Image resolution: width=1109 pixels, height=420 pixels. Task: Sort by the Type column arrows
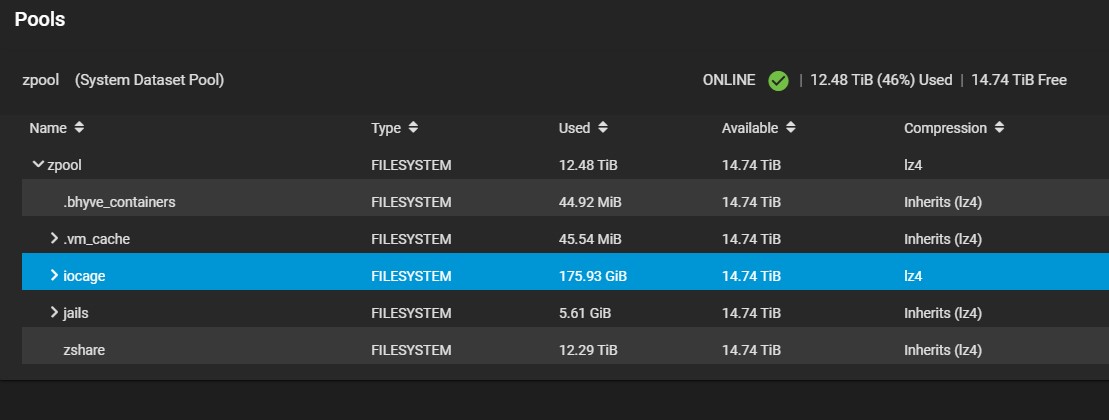coord(413,128)
